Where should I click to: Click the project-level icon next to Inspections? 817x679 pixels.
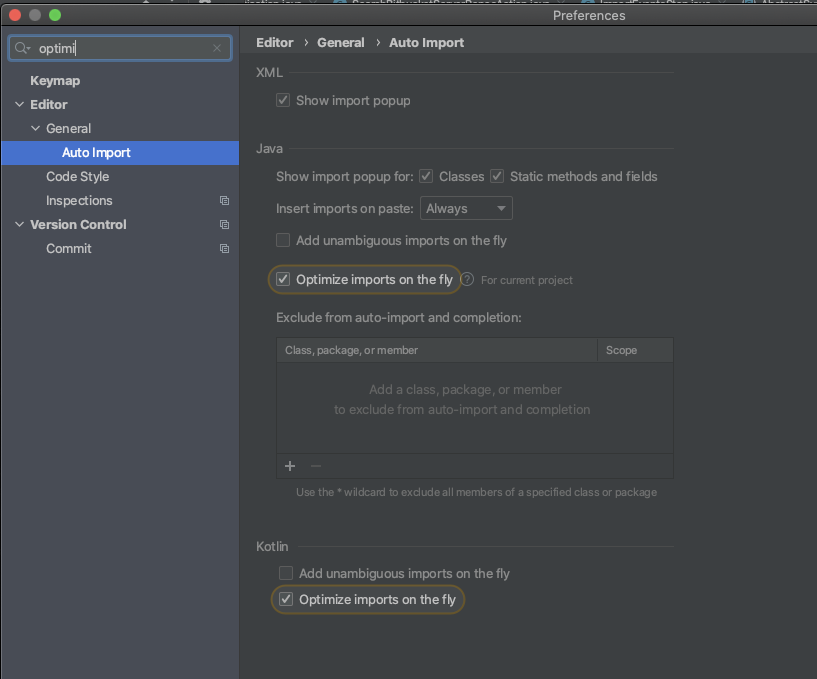click(225, 201)
